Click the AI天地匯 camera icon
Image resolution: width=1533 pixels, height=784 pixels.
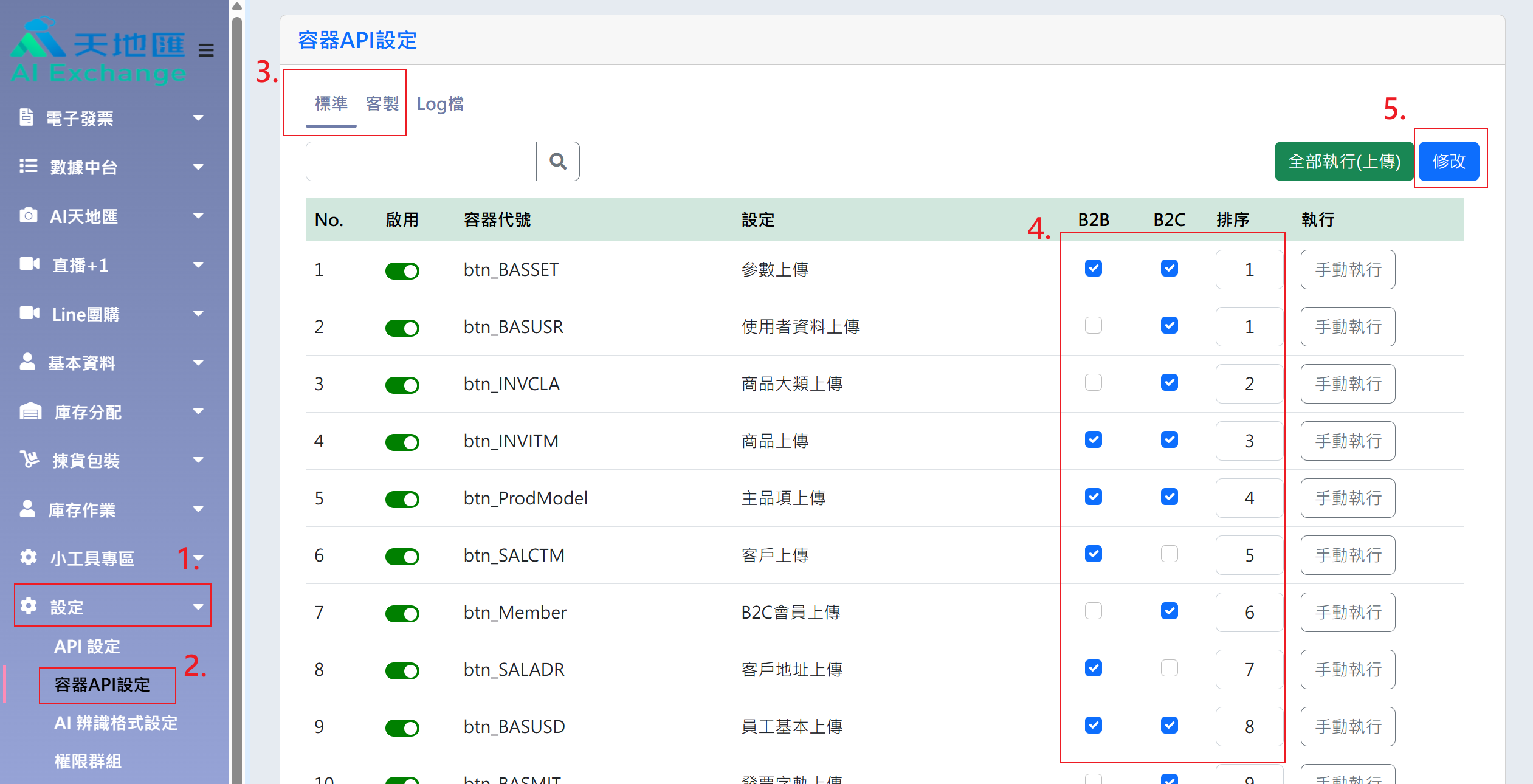[28, 215]
